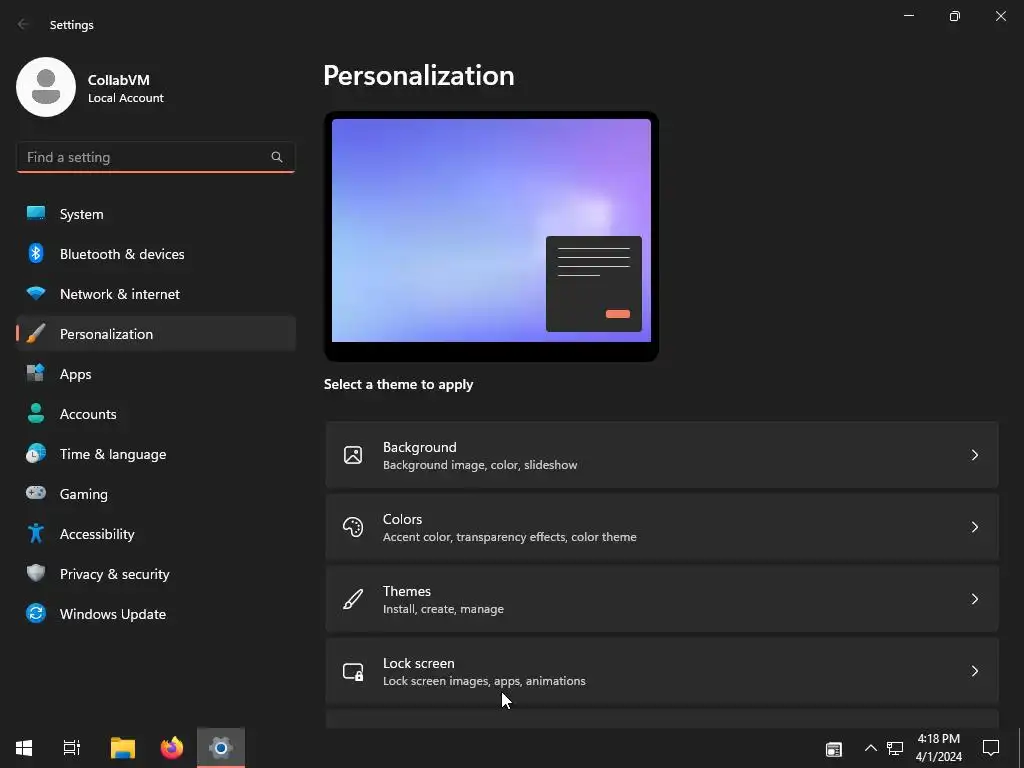The height and width of the screenshot is (768, 1024).
Task: Open the notification center icon
Action: [x=991, y=748]
